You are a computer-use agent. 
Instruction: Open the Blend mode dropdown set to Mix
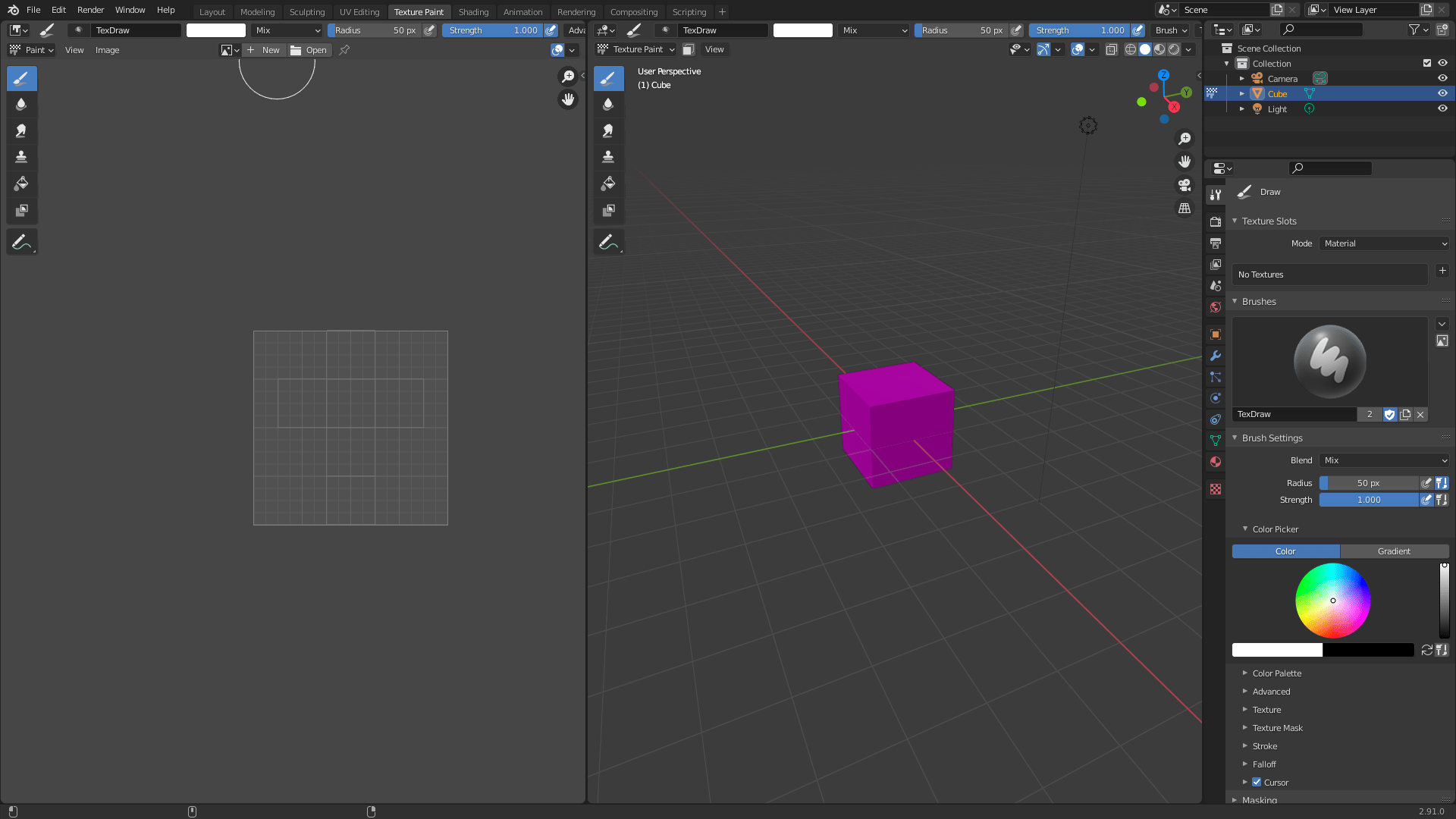click(x=1383, y=460)
